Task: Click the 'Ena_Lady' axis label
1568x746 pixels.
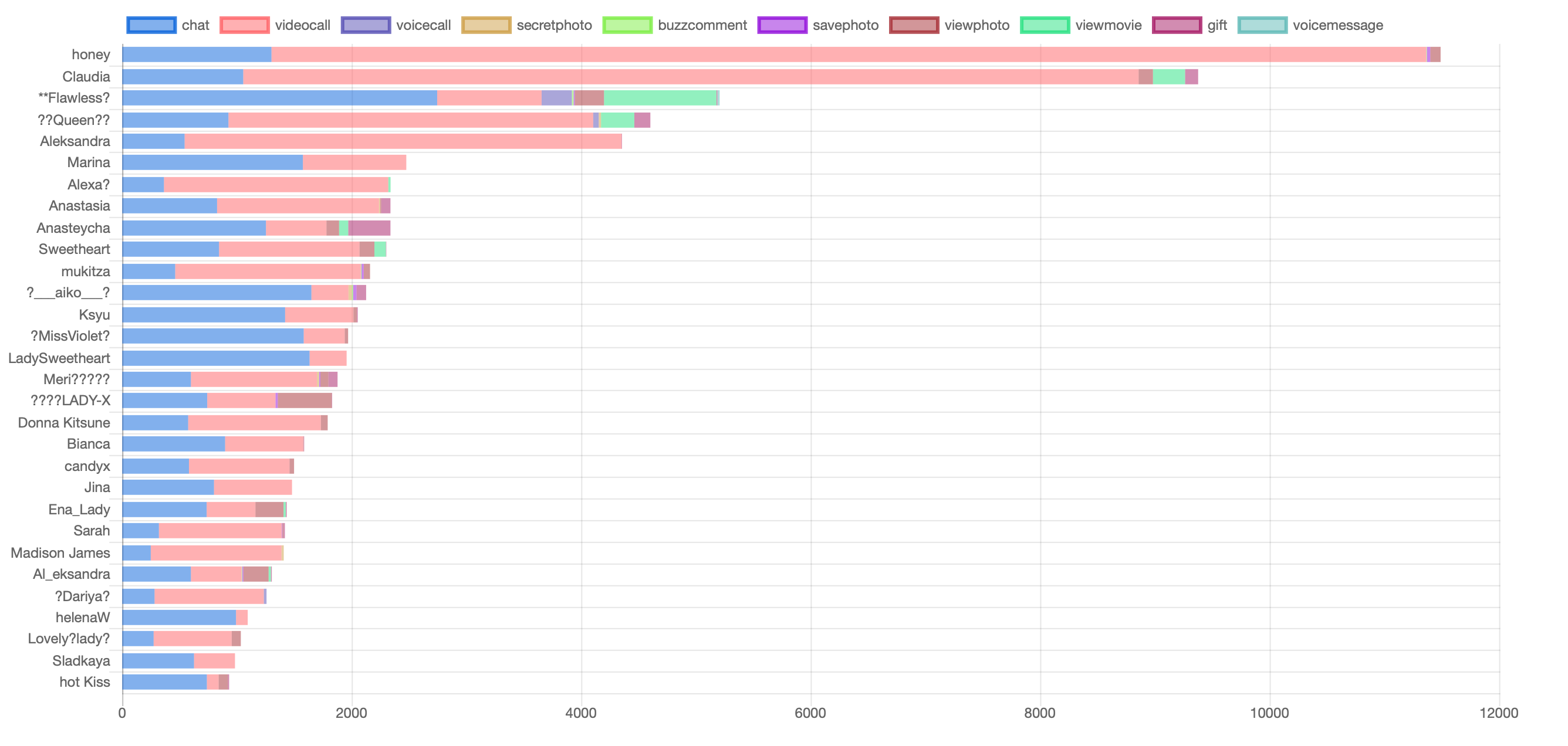Action: pyautogui.click(x=80, y=509)
